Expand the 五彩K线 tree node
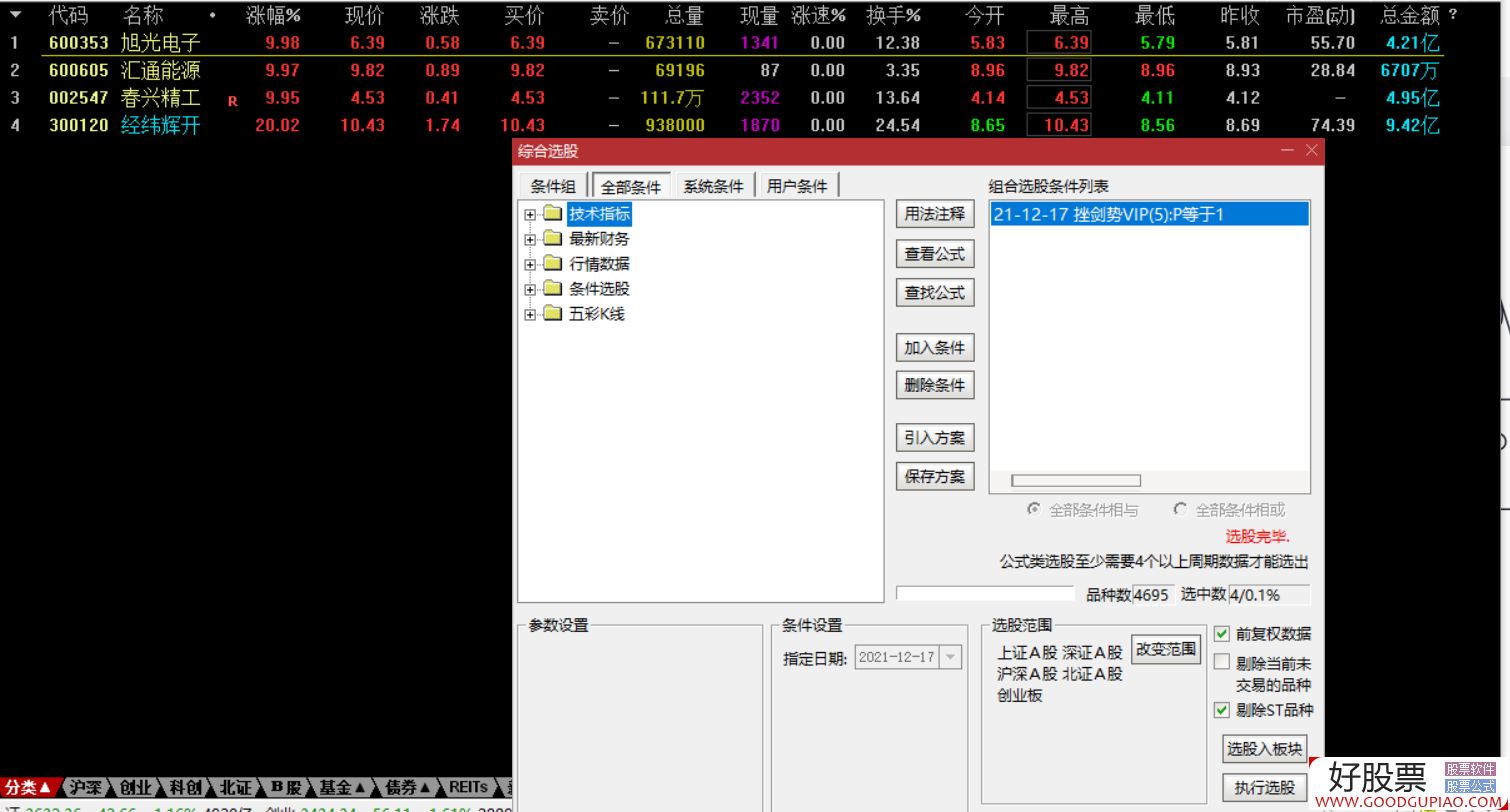Image resolution: width=1510 pixels, height=812 pixels. tap(530, 314)
